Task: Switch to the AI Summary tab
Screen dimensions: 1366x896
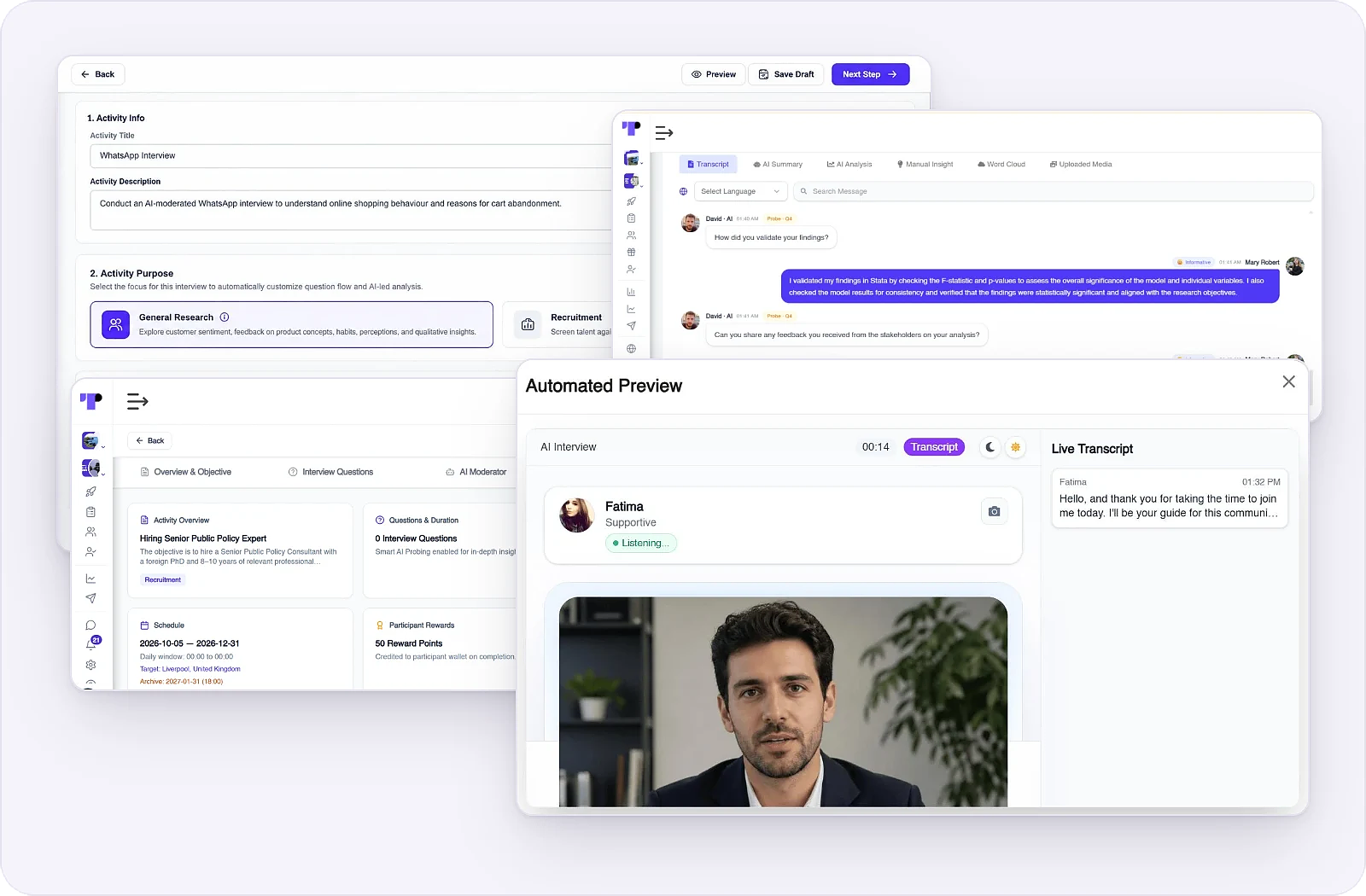Action: (x=778, y=164)
